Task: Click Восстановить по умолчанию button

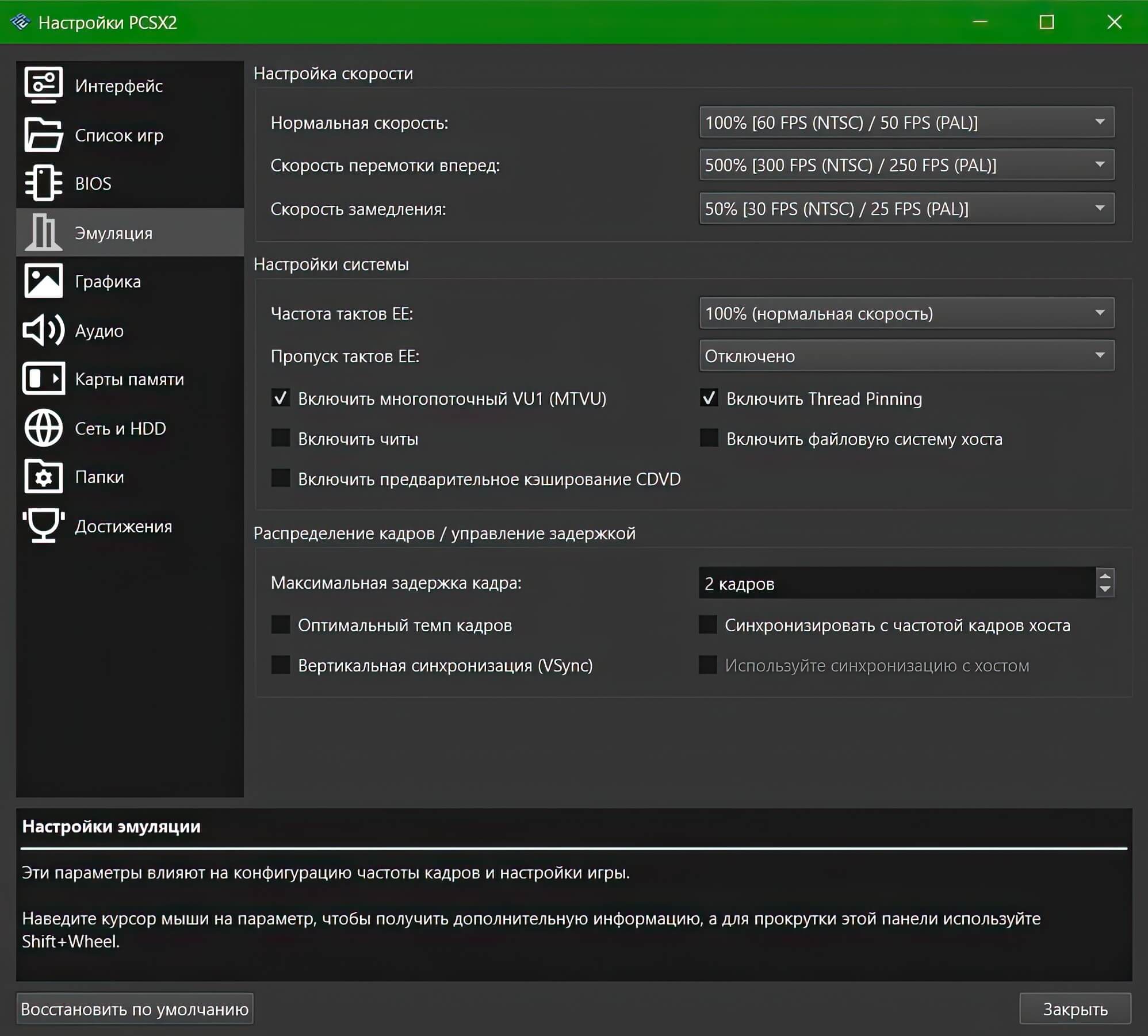Action: point(135,1008)
